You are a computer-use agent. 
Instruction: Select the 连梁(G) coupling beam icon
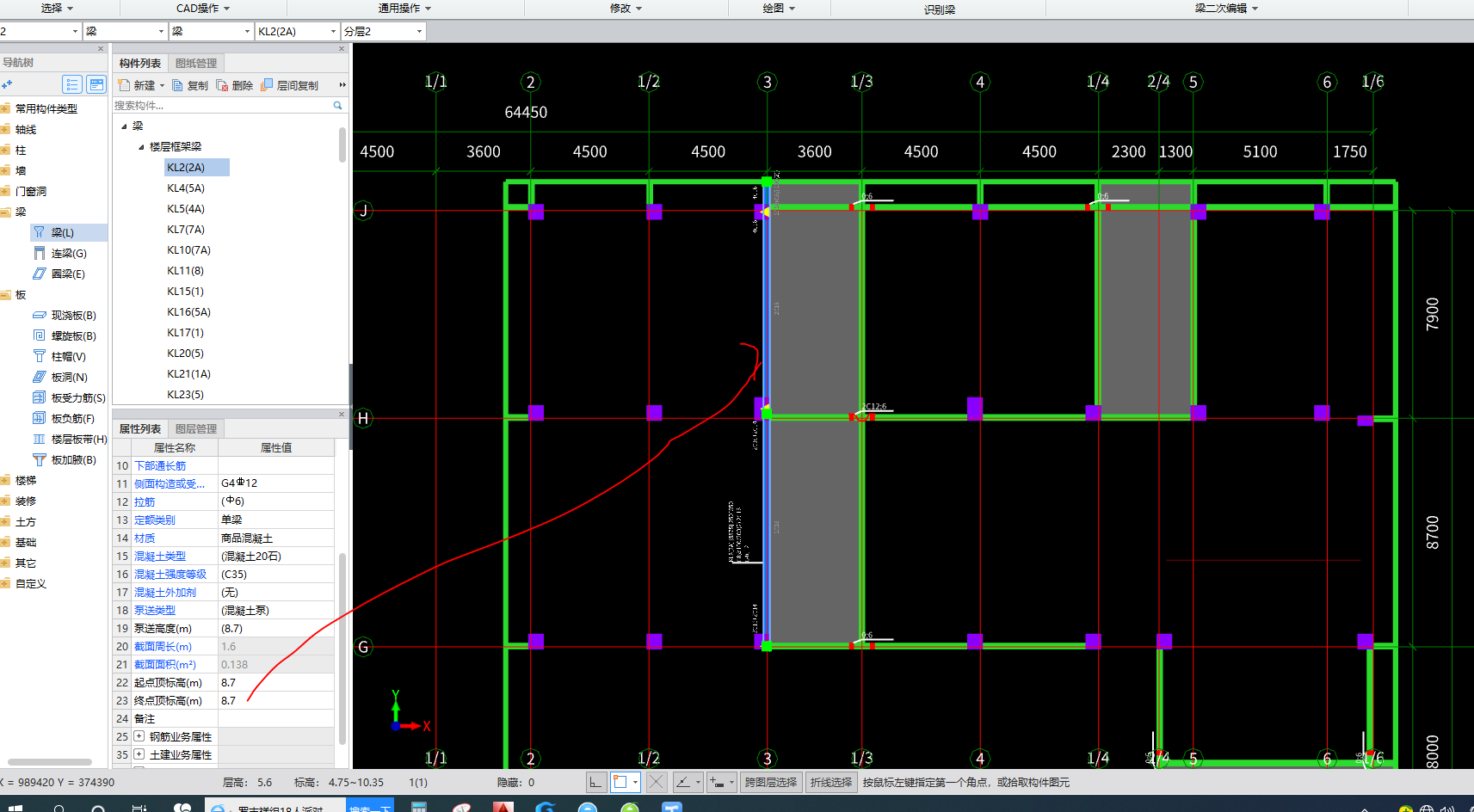[x=40, y=253]
